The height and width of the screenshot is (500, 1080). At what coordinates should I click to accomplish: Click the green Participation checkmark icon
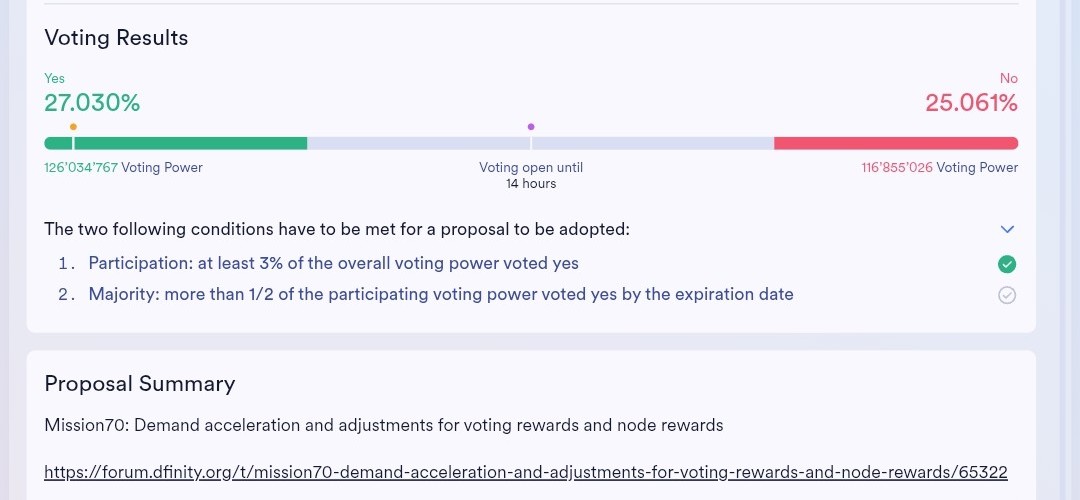(x=1007, y=264)
